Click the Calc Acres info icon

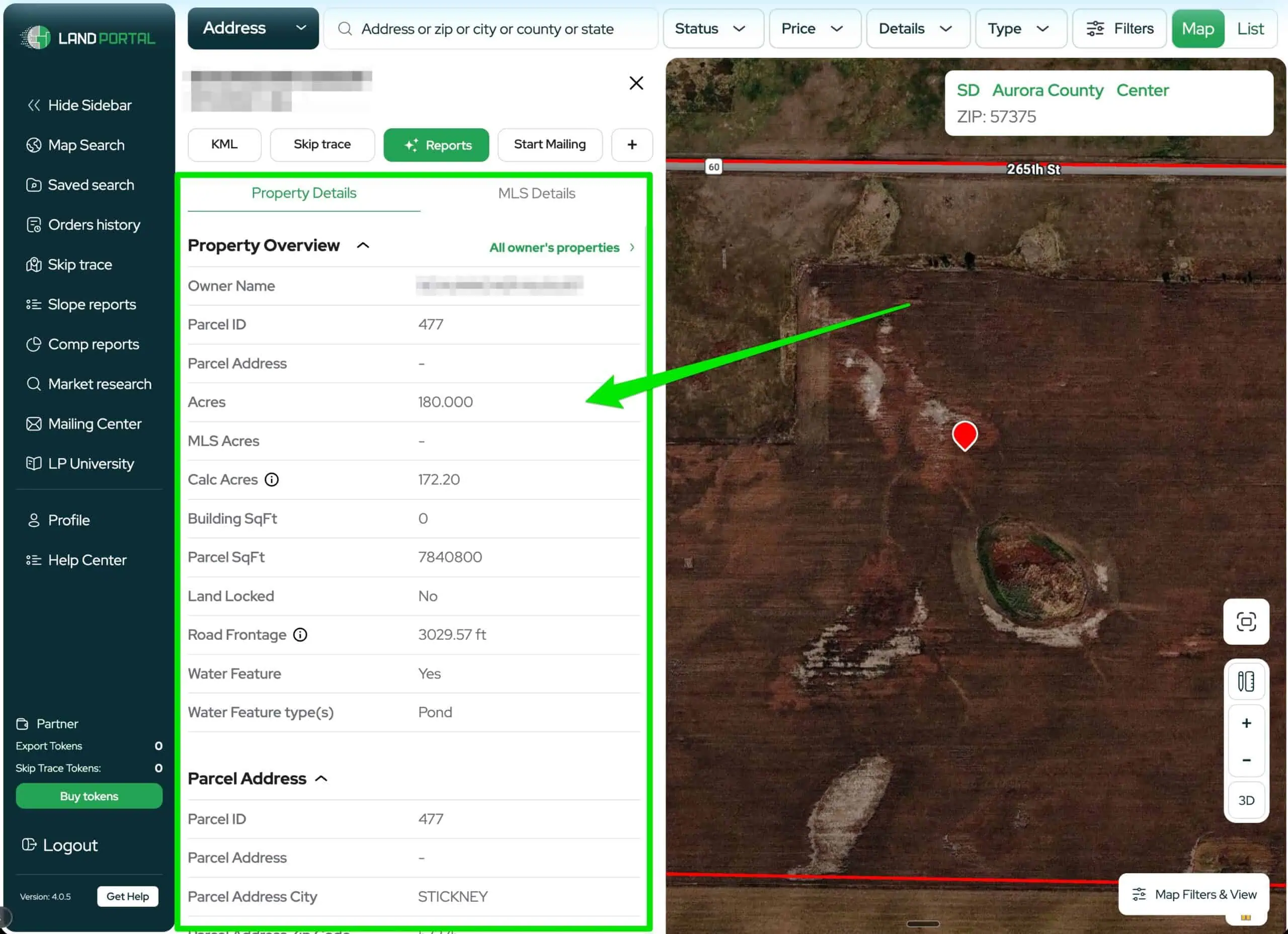point(272,480)
